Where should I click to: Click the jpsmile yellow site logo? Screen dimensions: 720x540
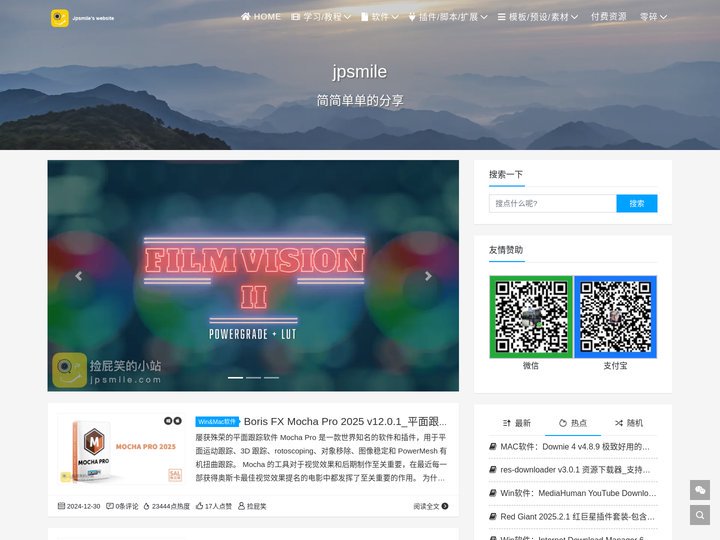coord(60,18)
